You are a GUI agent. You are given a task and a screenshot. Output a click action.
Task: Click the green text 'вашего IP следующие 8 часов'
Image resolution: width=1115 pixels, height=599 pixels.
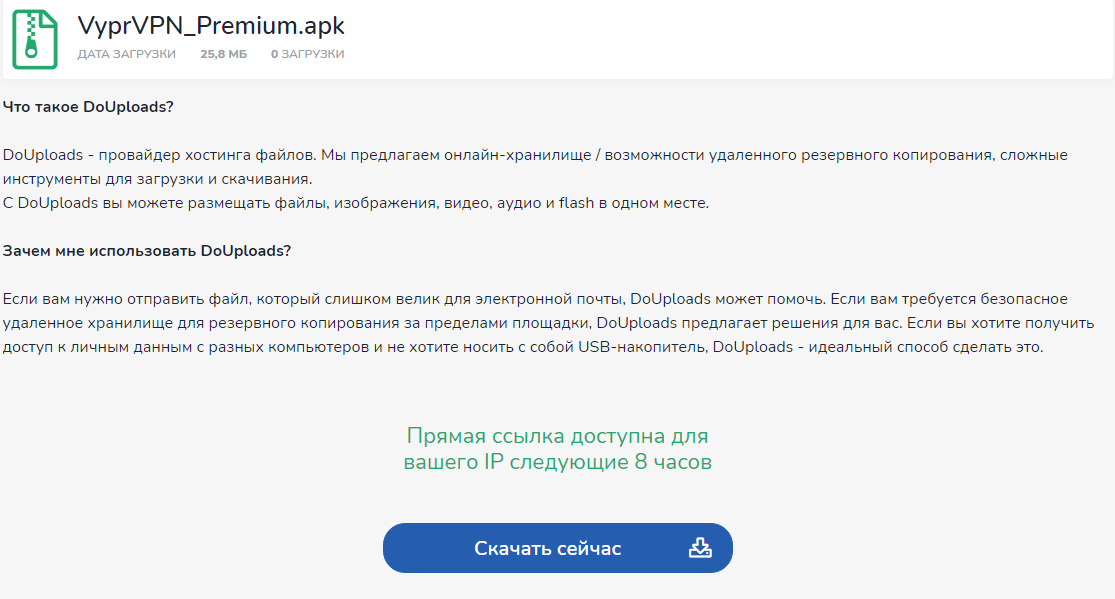point(558,462)
